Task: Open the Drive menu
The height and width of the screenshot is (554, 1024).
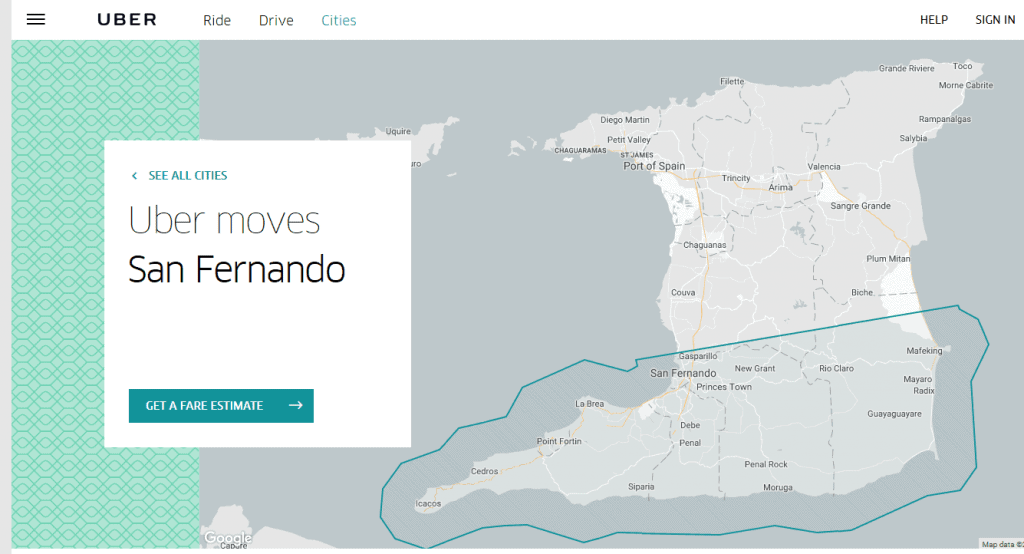Action: [276, 20]
